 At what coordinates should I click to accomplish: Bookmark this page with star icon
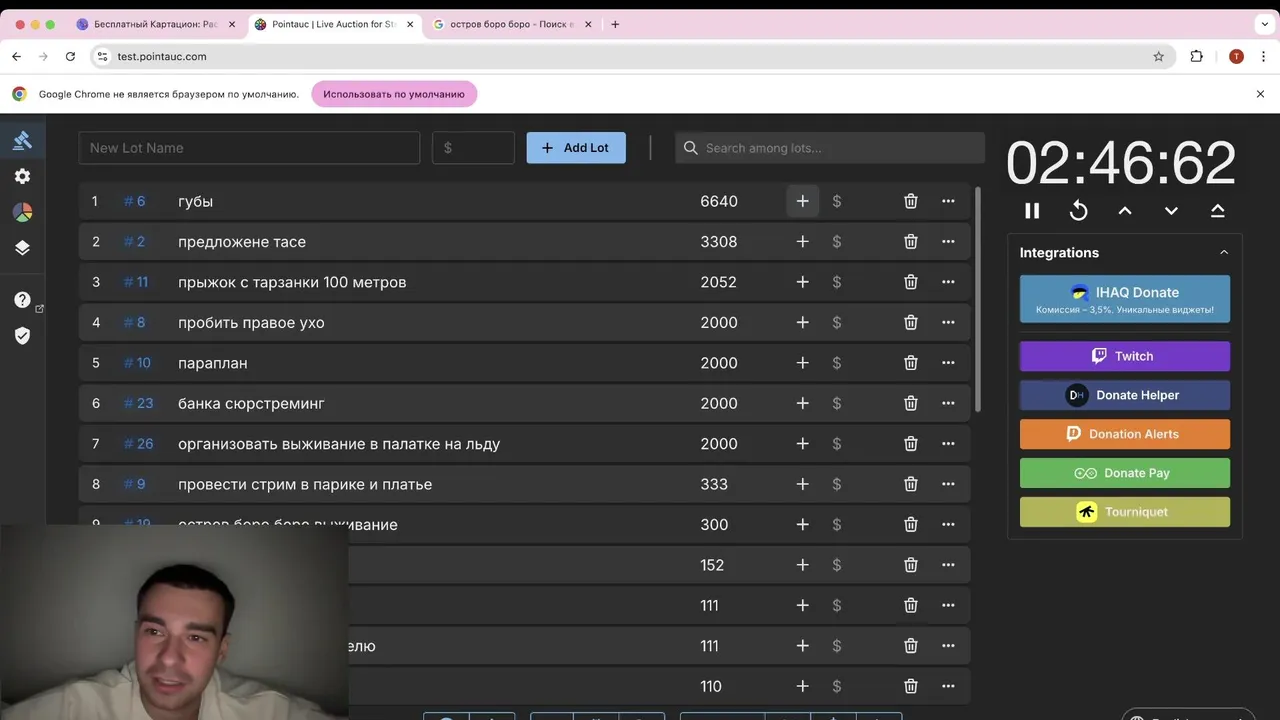coord(1159,57)
